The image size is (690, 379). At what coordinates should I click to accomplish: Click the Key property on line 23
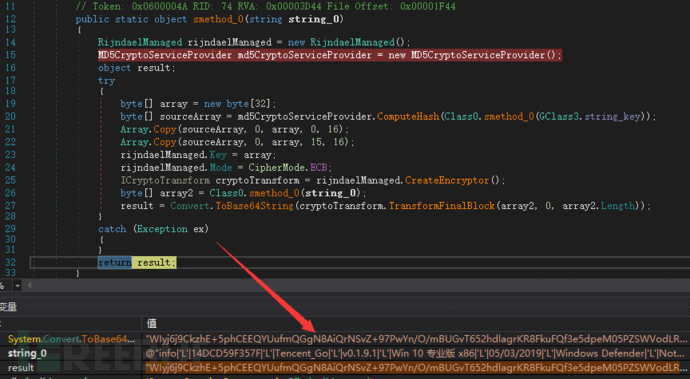[x=218, y=155]
